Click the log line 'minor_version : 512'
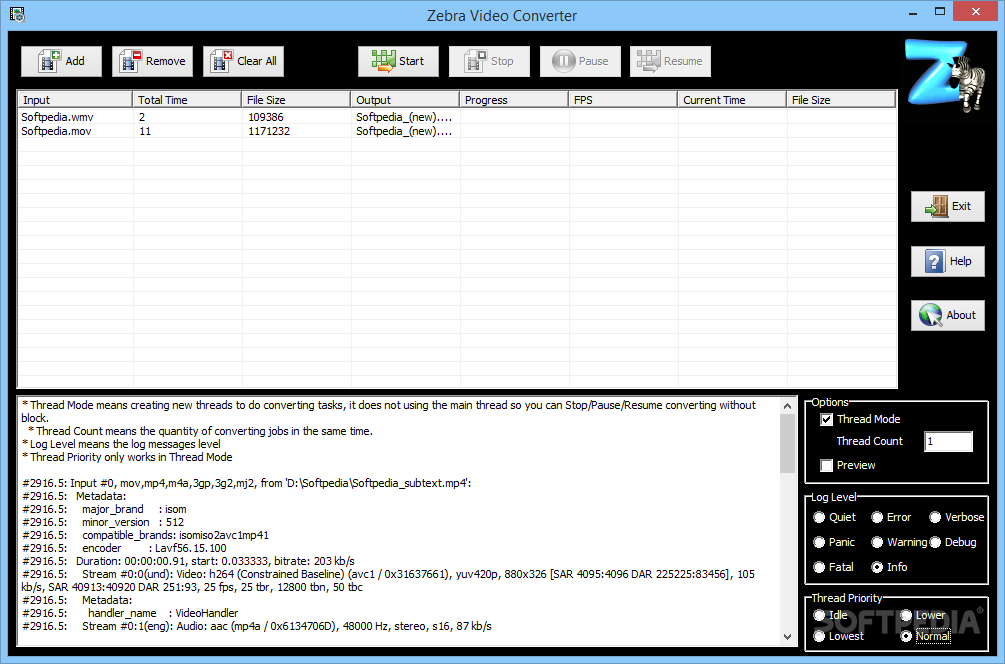Screen dimensions: 1005x664 [103, 522]
